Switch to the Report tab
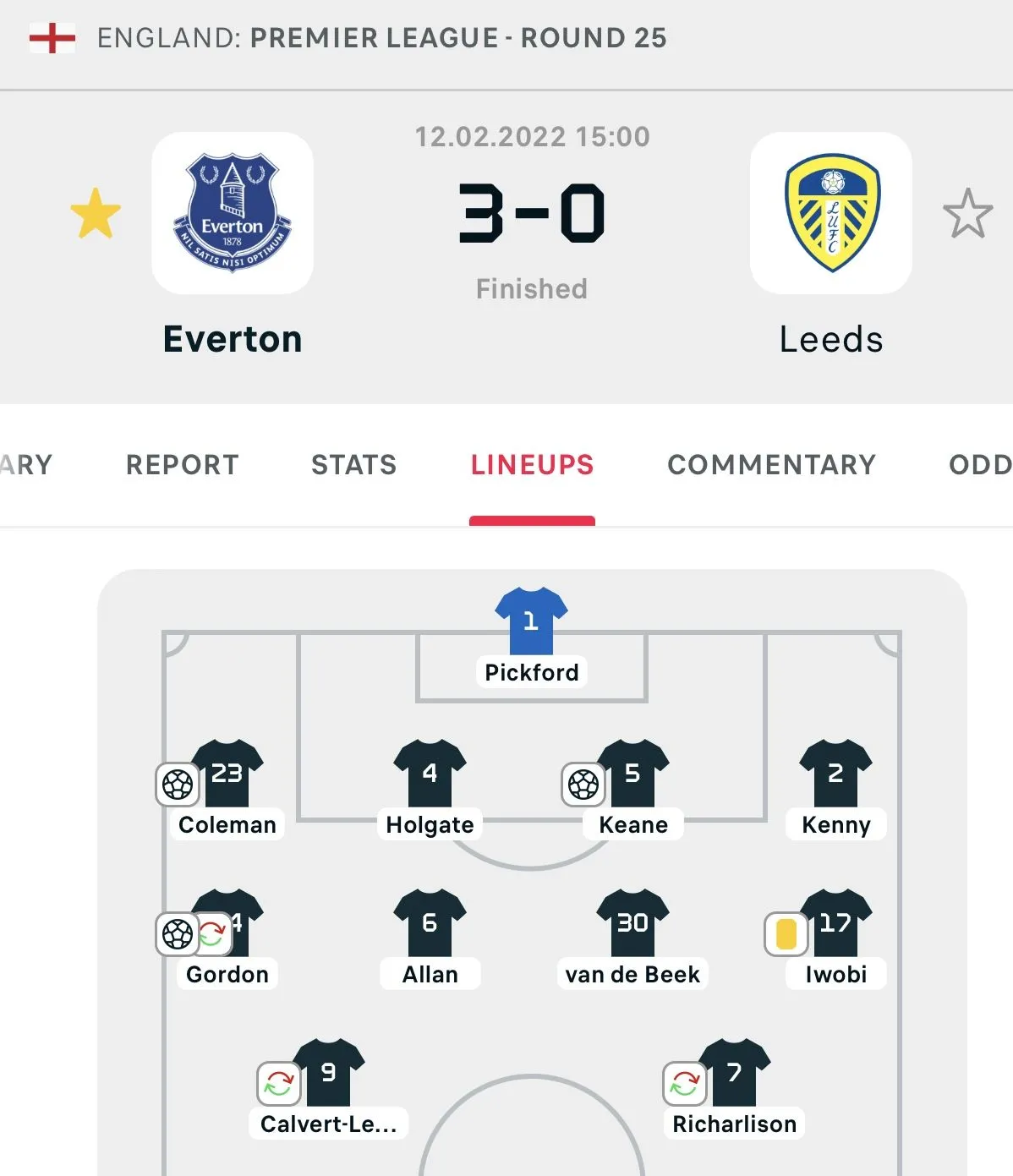 click(x=183, y=465)
